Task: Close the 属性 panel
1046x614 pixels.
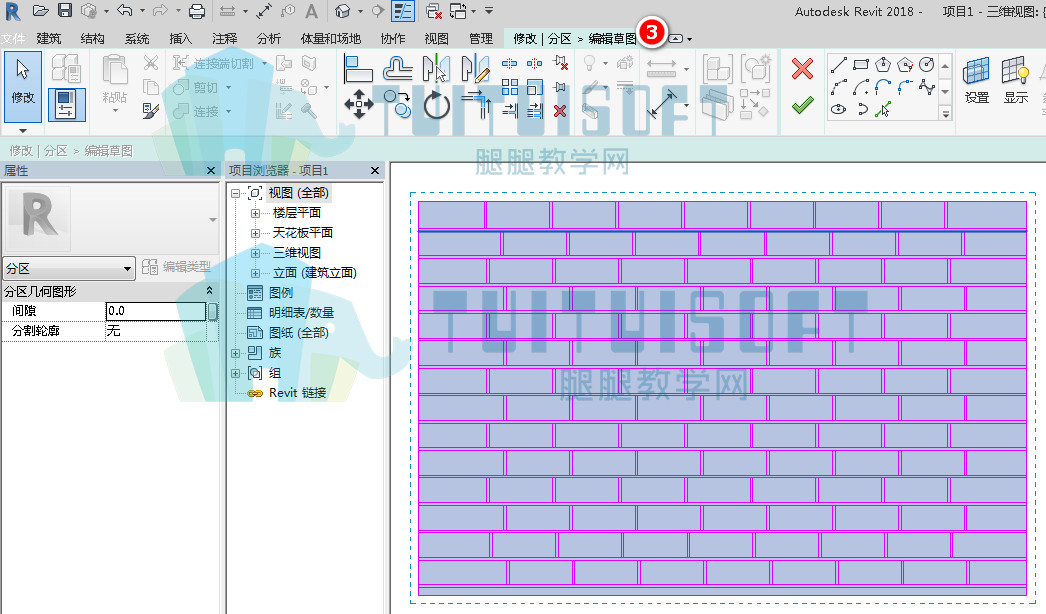Action: (x=211, y=171)
